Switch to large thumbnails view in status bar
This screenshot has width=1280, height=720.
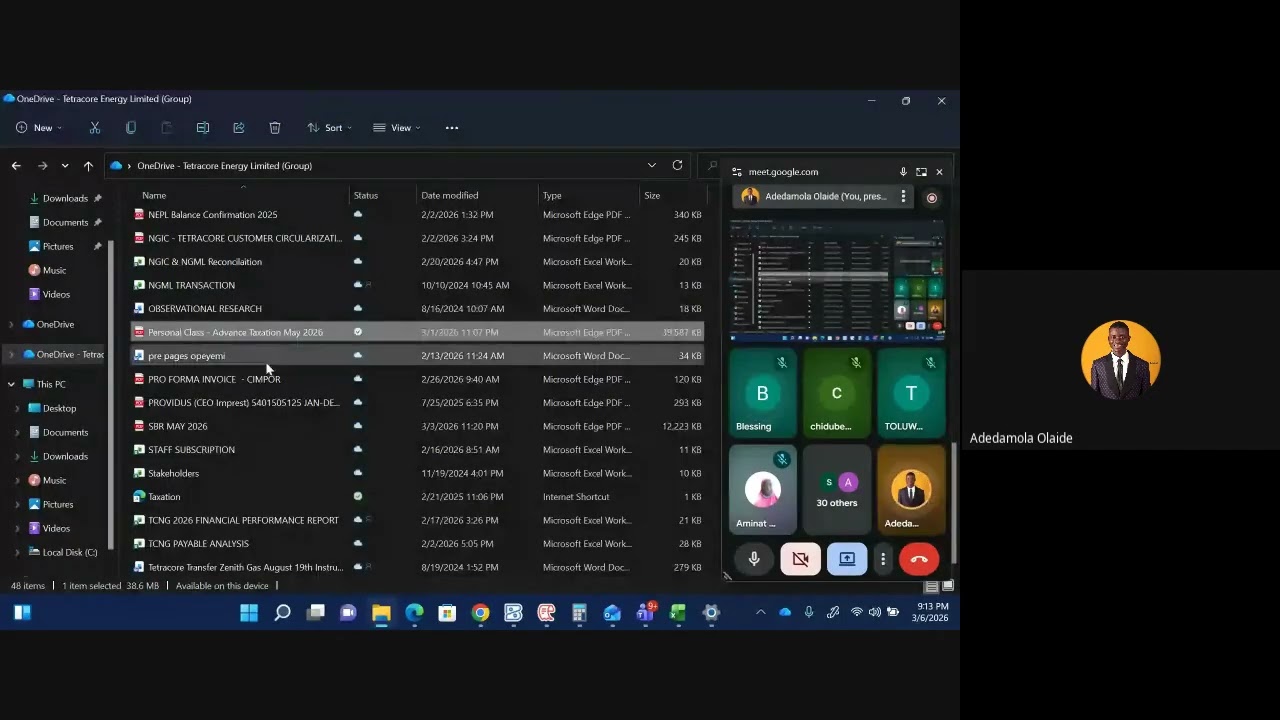948,586
